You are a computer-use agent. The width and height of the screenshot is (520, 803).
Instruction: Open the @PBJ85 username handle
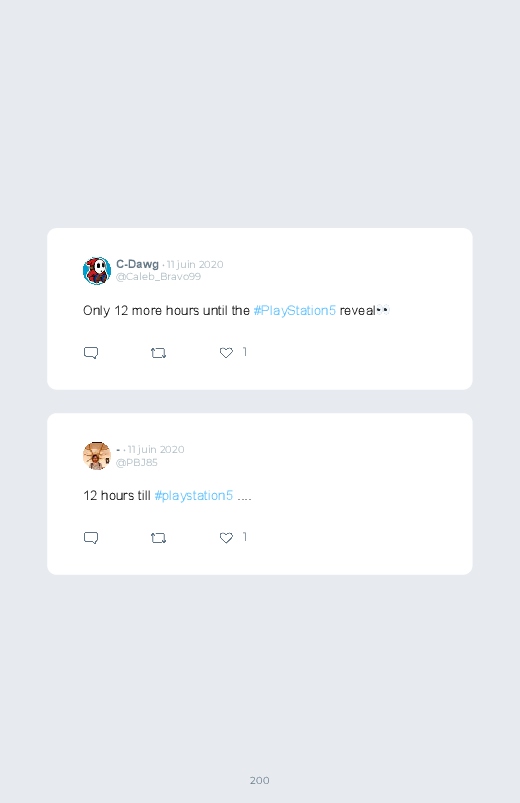pyautogui.click(x=137, y=462)
